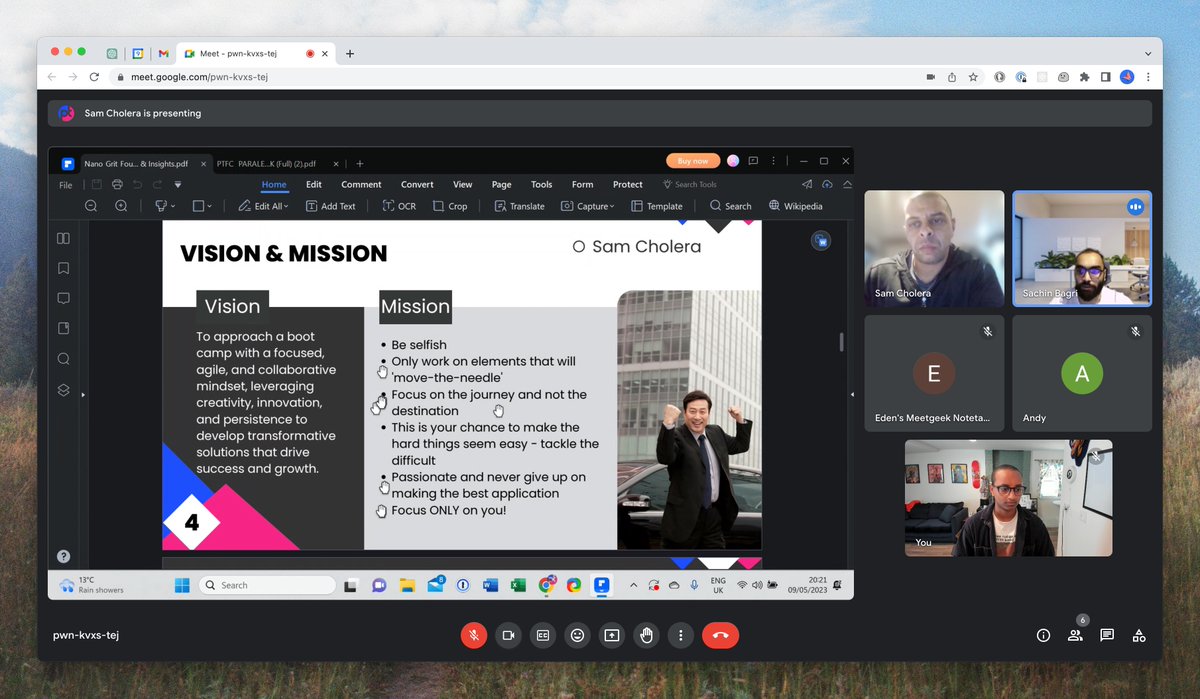
Task: Open the Edit ribbon tab
Action: (314, 184)
